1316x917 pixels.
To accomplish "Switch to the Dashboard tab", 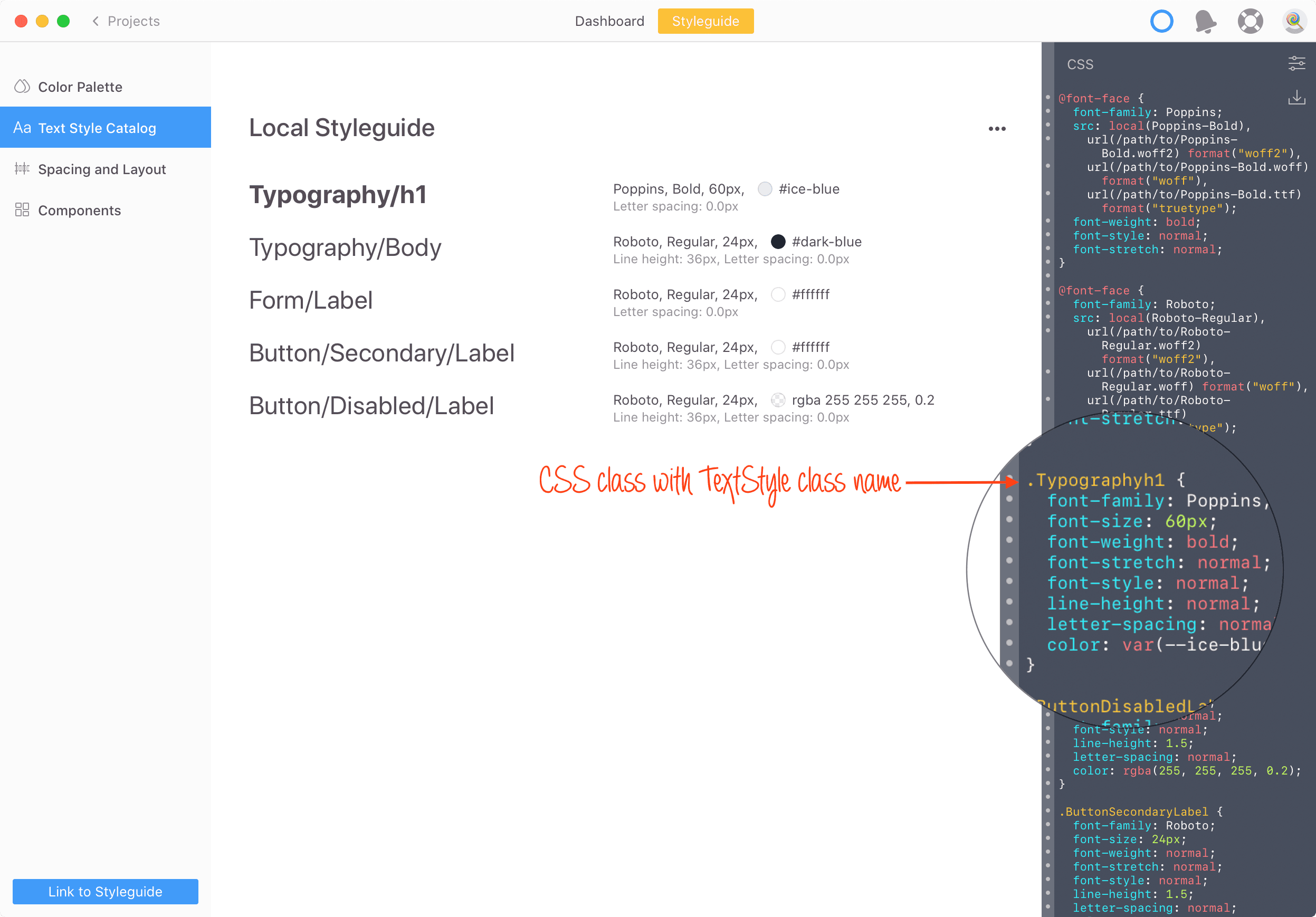I will 609,21.
